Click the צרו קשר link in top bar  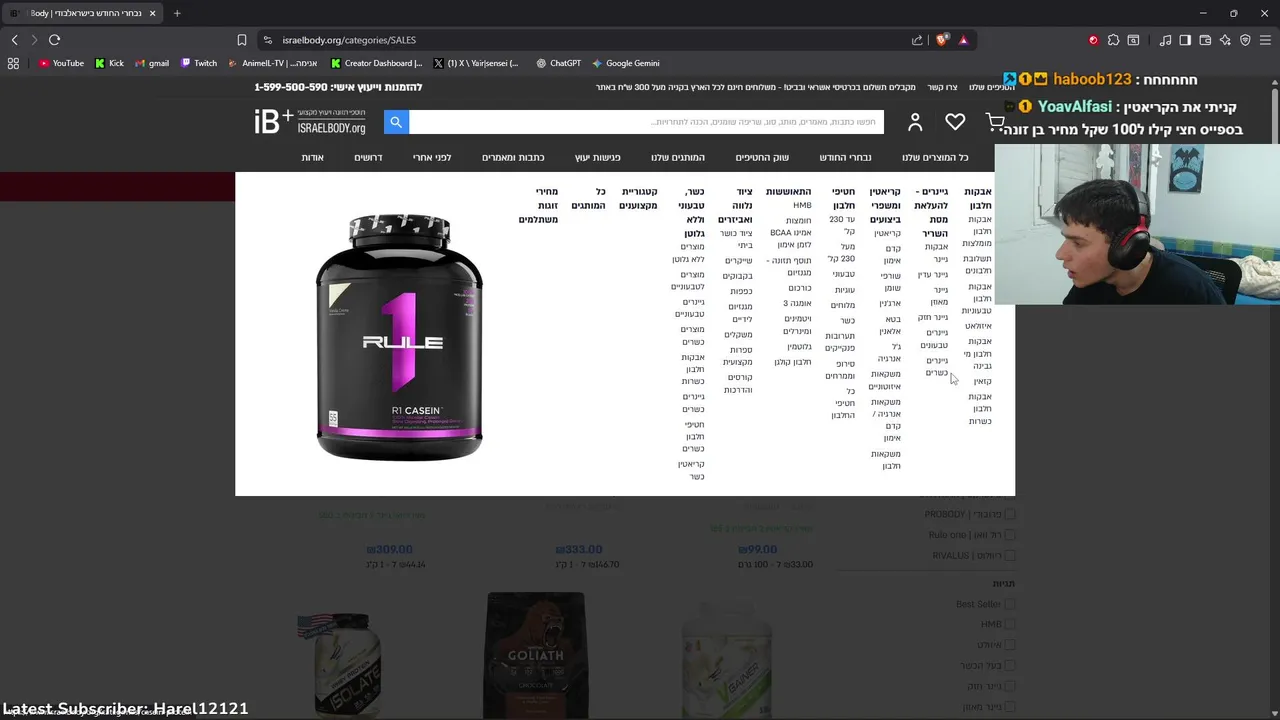(x=942, y=87)
